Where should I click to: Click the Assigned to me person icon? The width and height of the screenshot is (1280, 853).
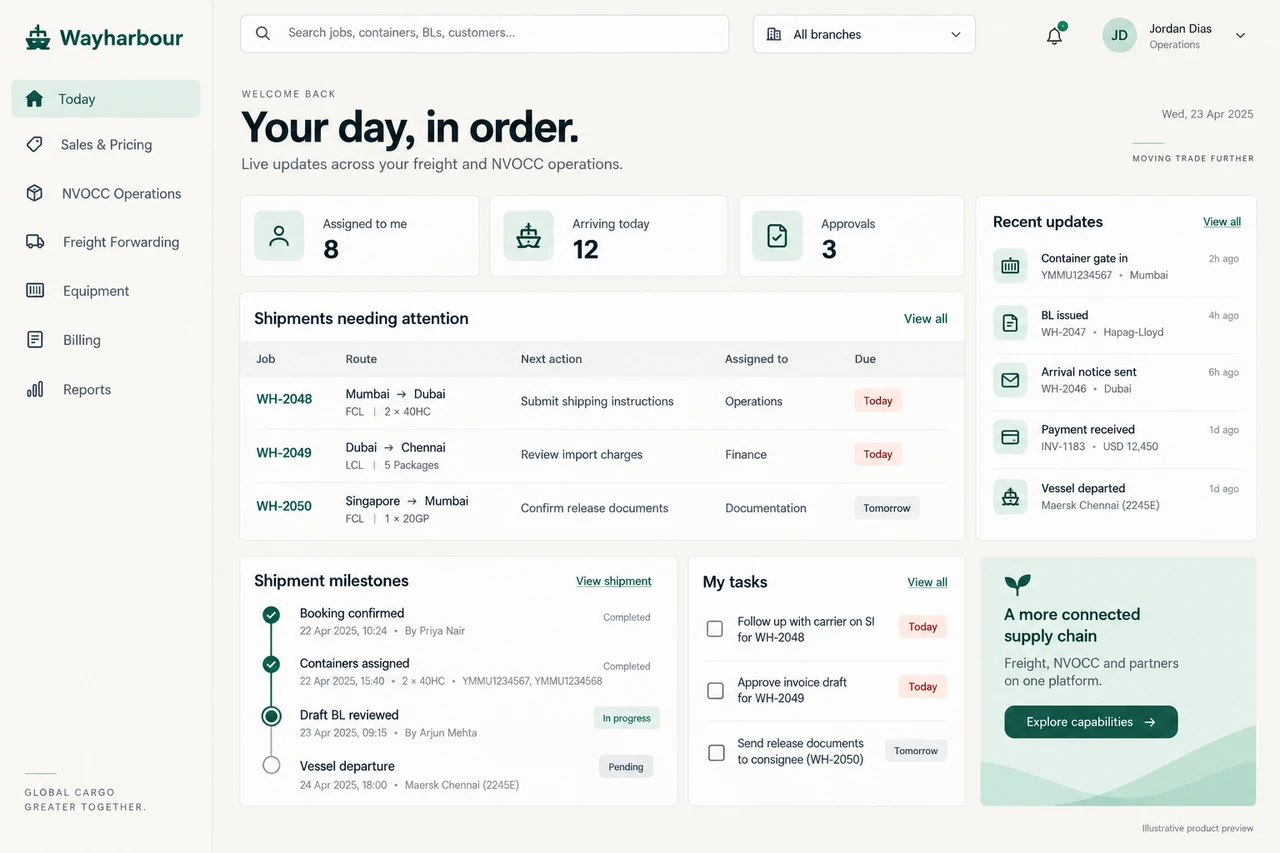(x=279, y=236)
